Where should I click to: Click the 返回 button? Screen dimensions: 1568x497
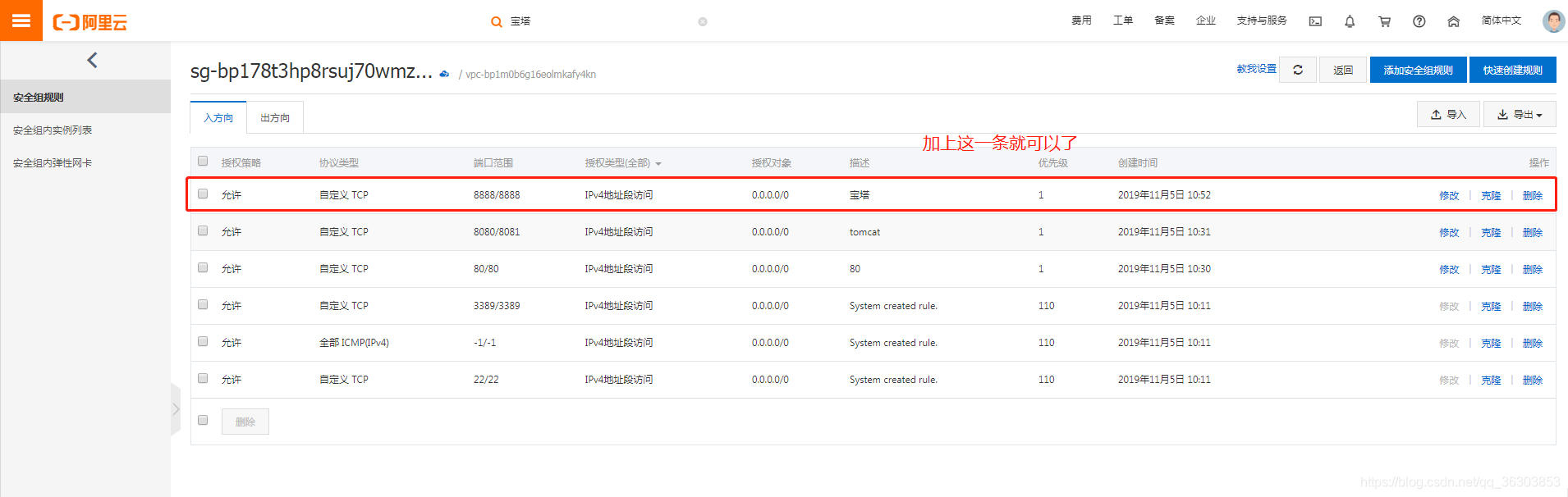coord(1343,70)
